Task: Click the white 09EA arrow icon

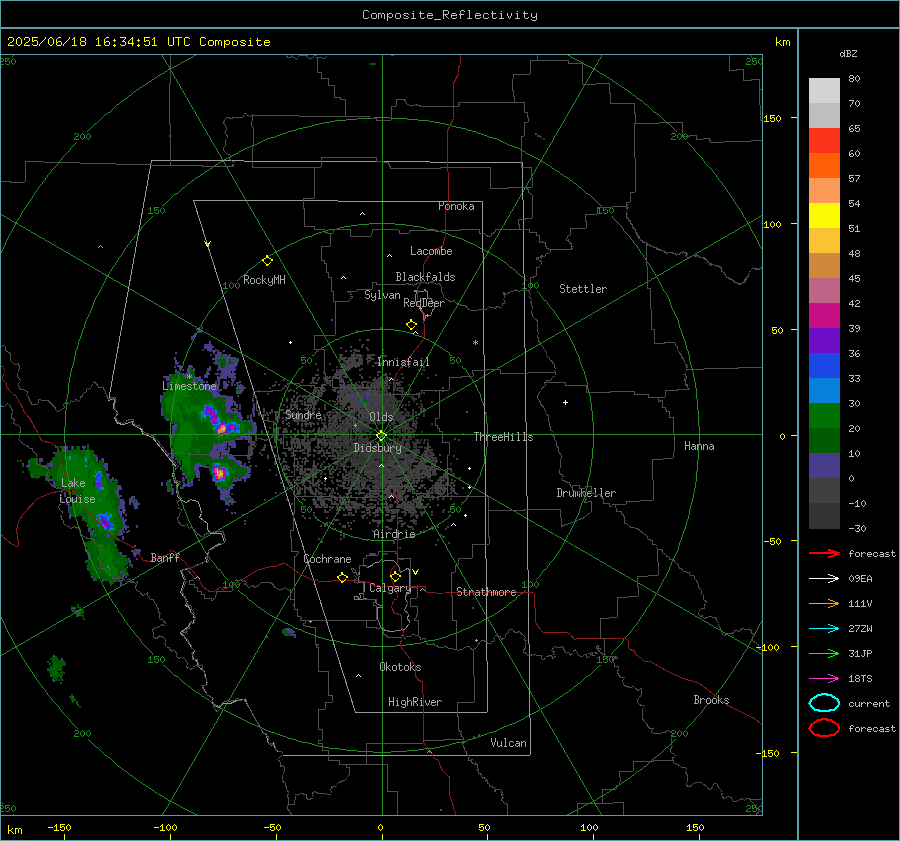Action: pyautogui.click(x=824, y=579)
